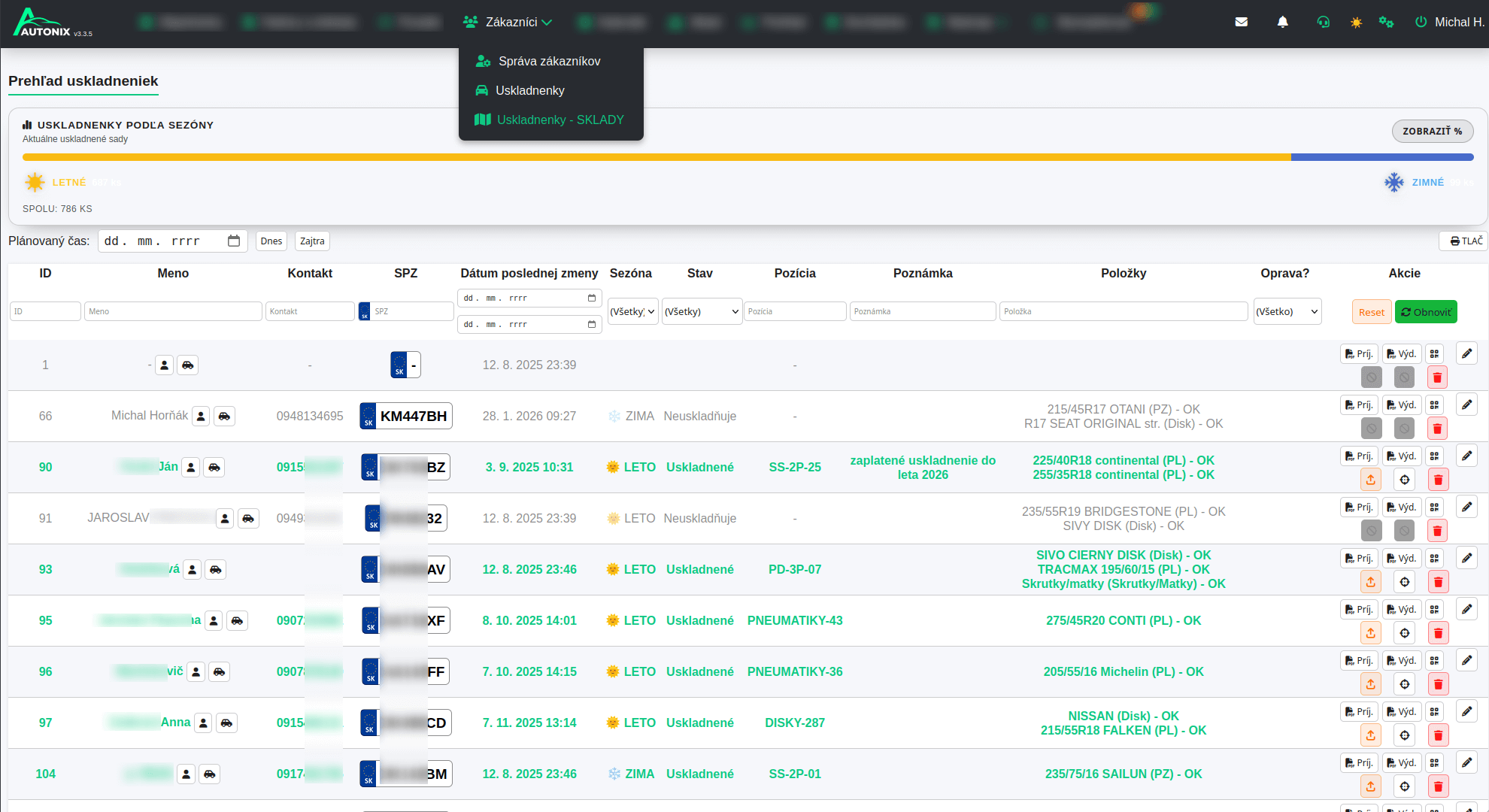Delete record 93 with trash icon
1489x812 pixels.
(1438, 582)
